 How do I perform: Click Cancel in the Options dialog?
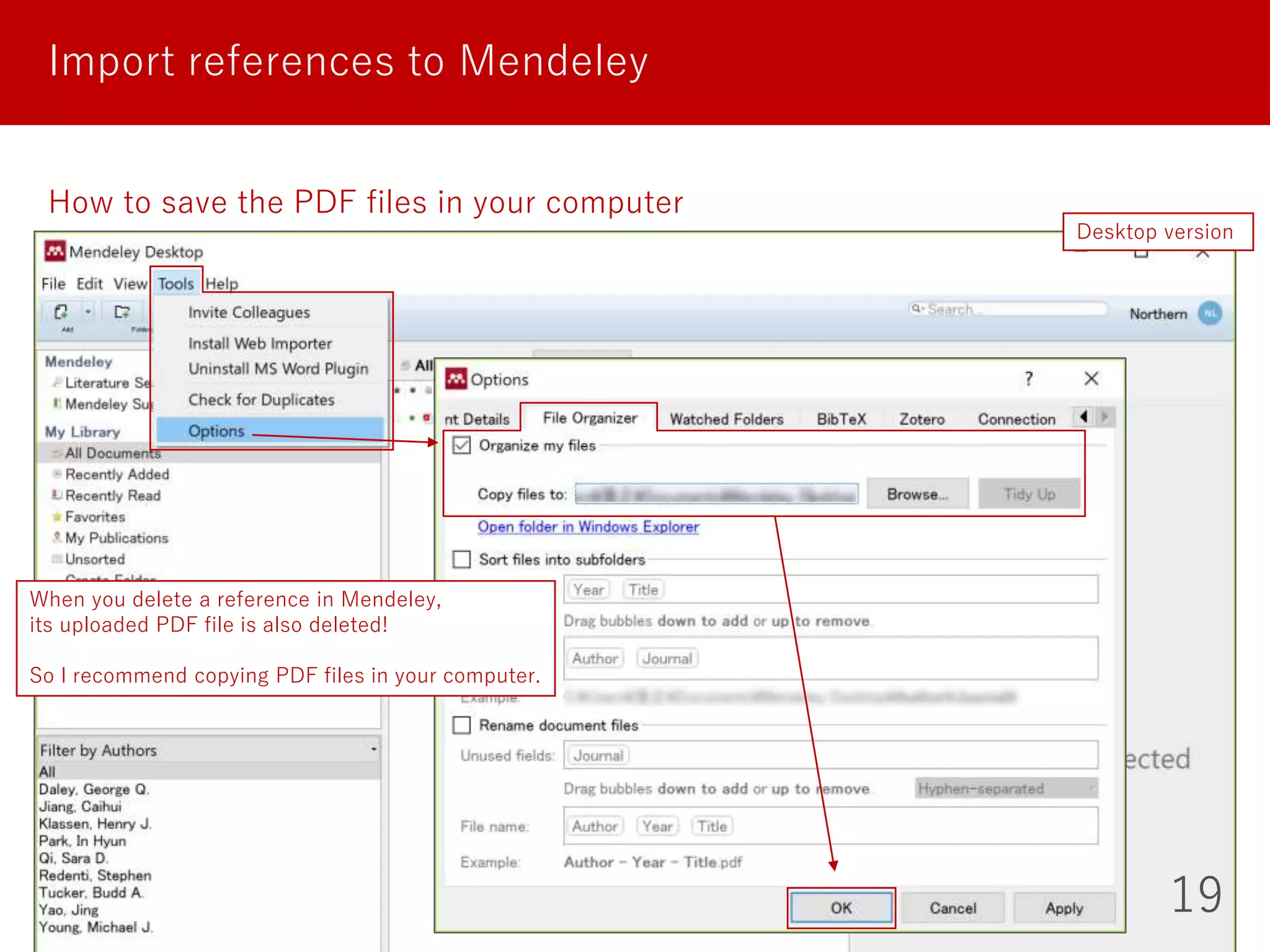point(952,908)
